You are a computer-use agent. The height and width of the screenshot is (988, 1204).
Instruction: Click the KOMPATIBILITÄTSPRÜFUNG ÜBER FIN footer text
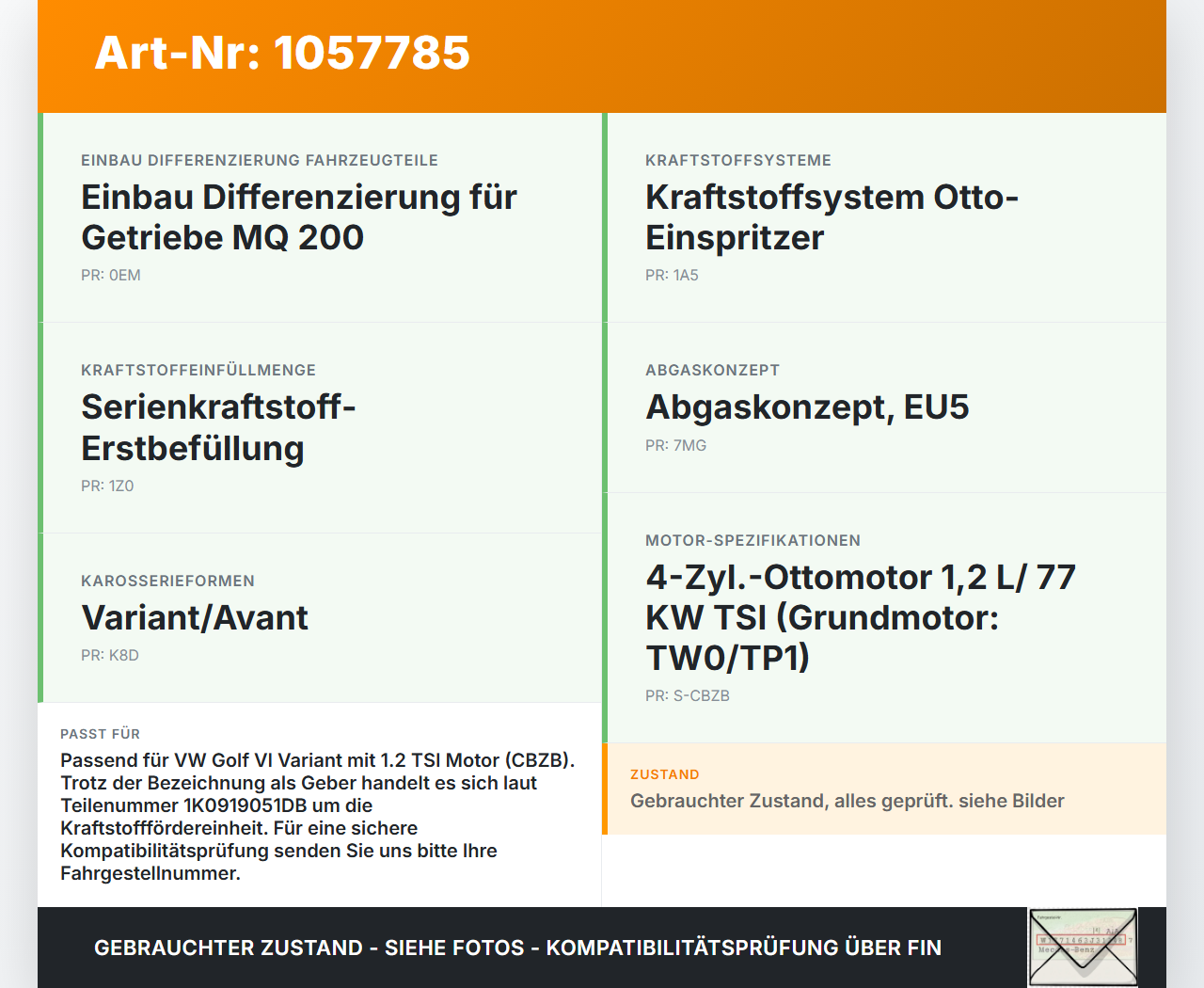pos(744,948)
